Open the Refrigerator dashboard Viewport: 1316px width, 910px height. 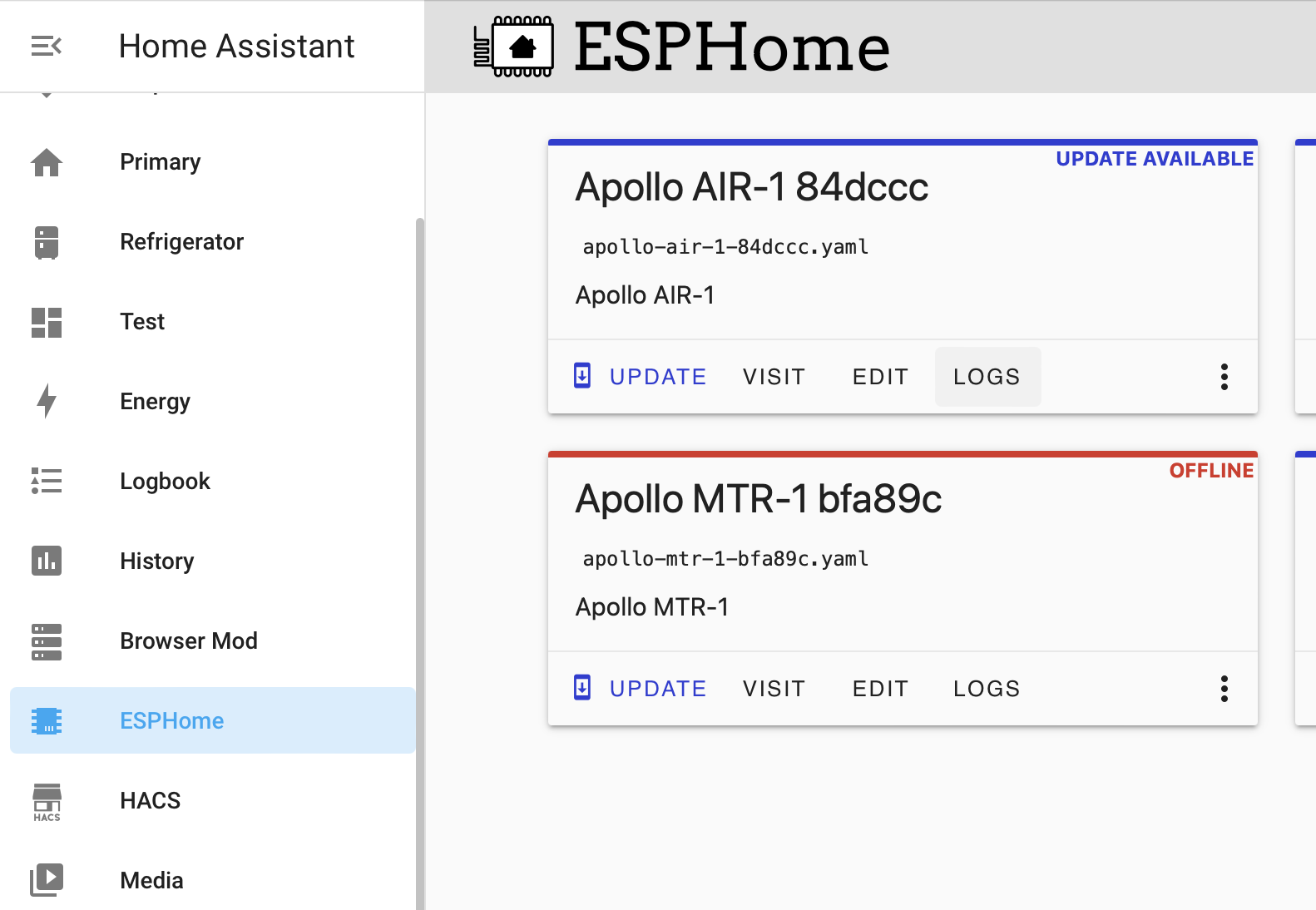pyautogui.click(x=212, y=242)
